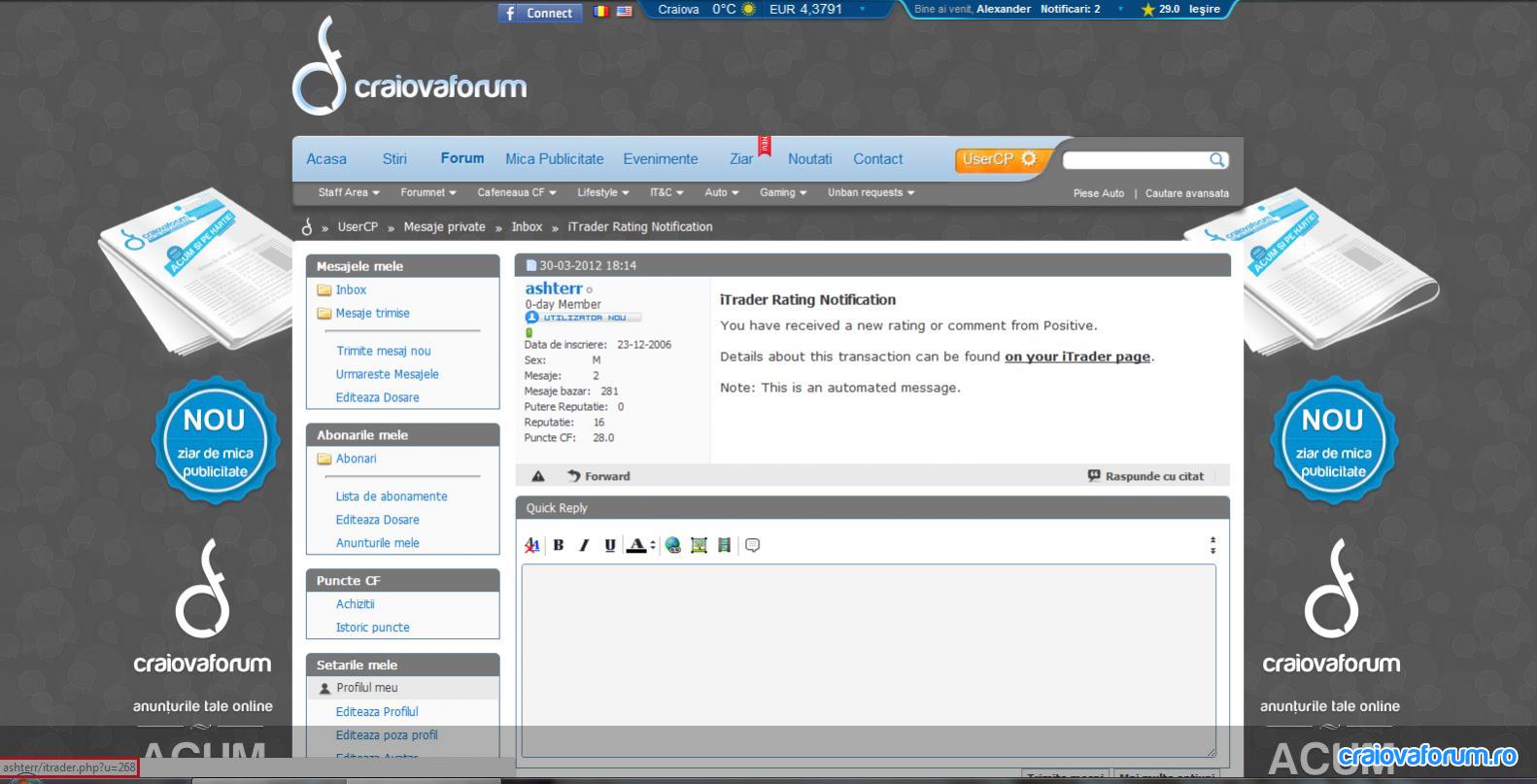Screen dimensions: 1537x784
Task: Expand Cafeneaua CF dropdown
Action: coord(517,192)
